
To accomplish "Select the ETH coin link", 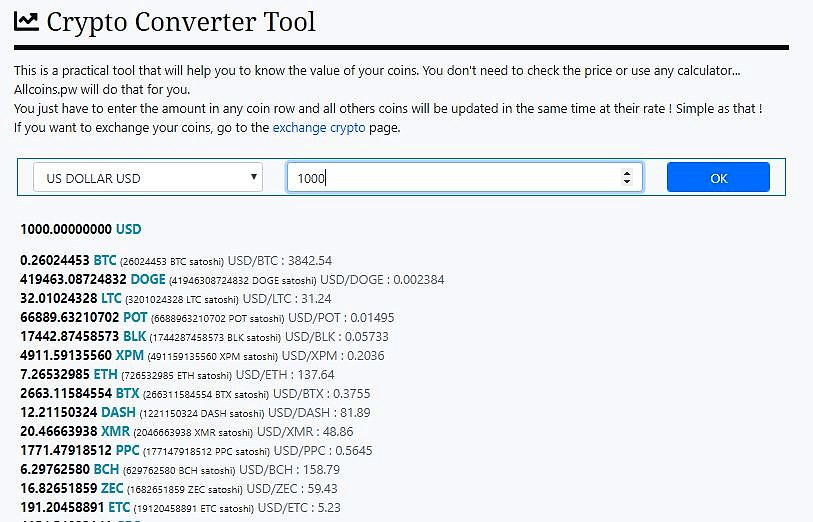I will [x=105, y=374].
